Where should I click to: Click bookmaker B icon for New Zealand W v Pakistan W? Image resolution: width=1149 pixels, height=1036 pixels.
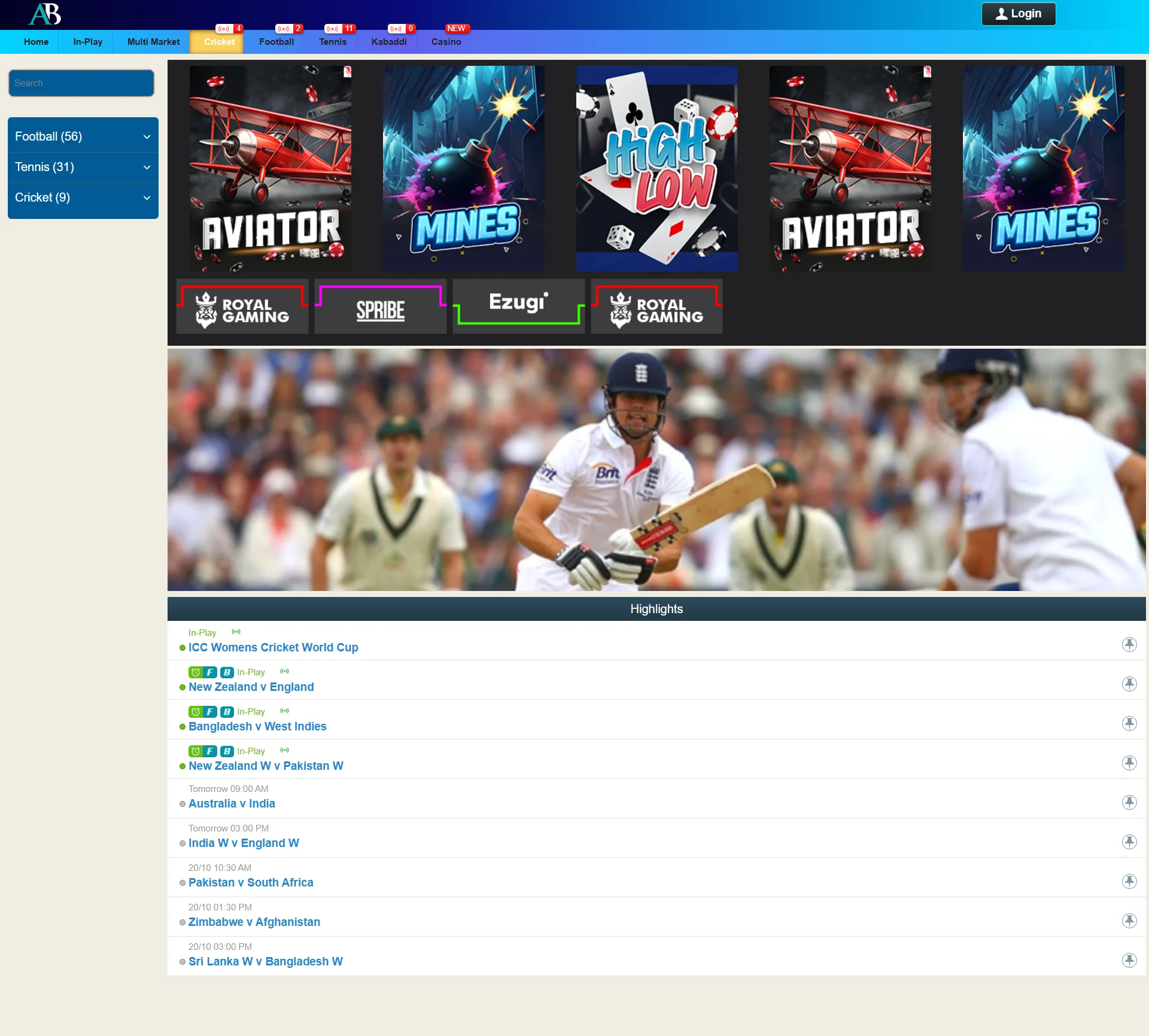tap(227, 751)
